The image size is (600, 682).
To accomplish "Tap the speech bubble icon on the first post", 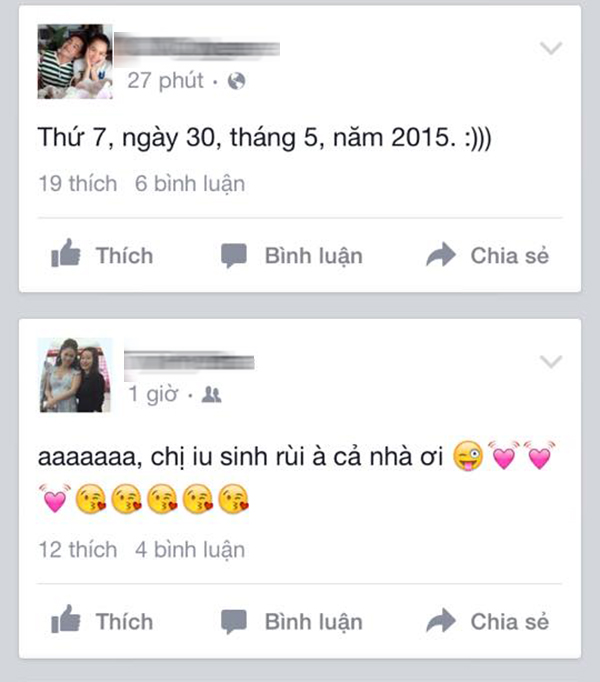I will [234, 255].
